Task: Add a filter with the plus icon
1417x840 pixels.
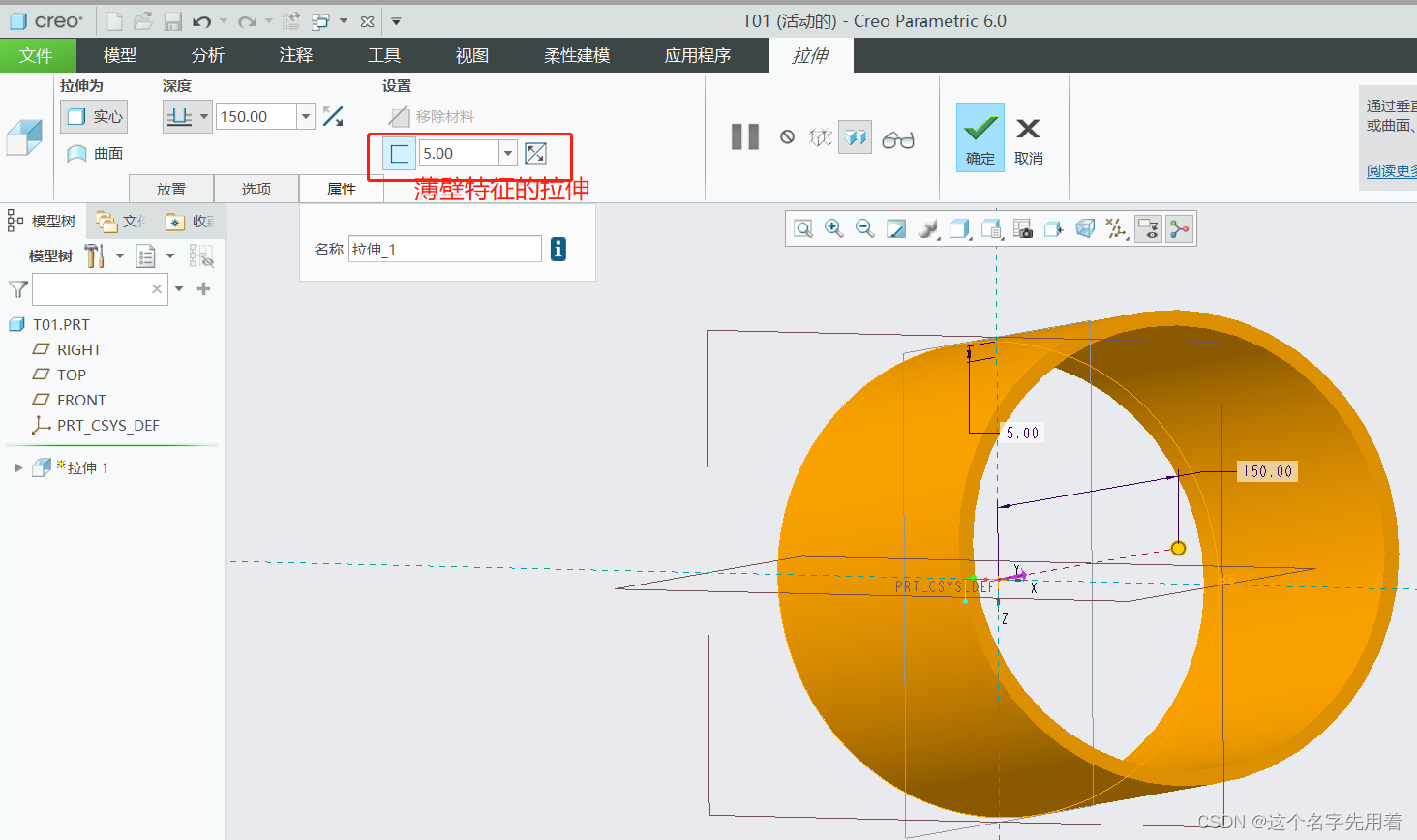Action: 203,288
